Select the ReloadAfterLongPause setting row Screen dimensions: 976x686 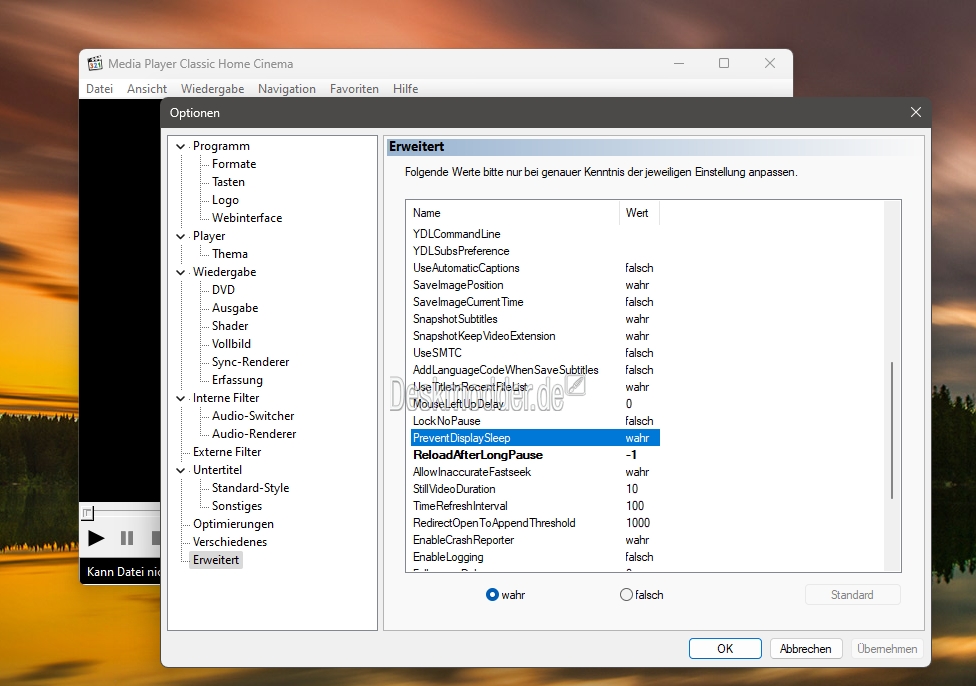(535, 455)
